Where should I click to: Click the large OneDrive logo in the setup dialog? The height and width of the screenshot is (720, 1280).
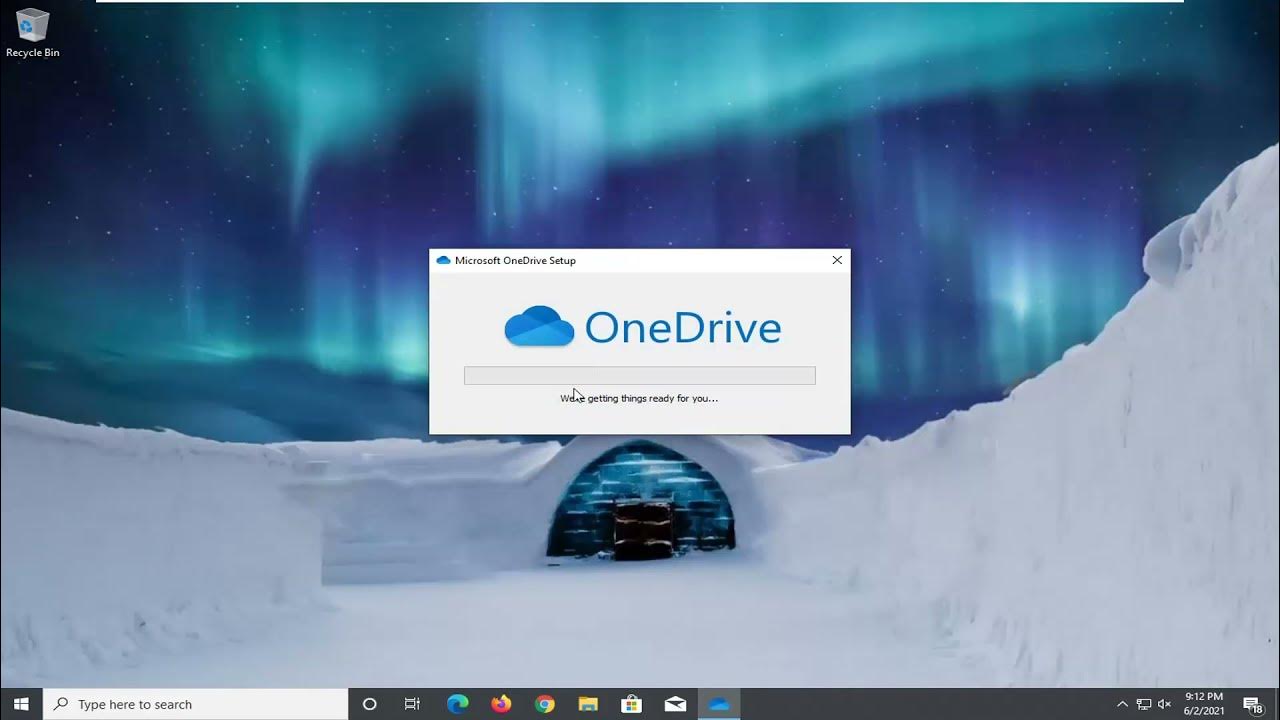coord(642,327)
